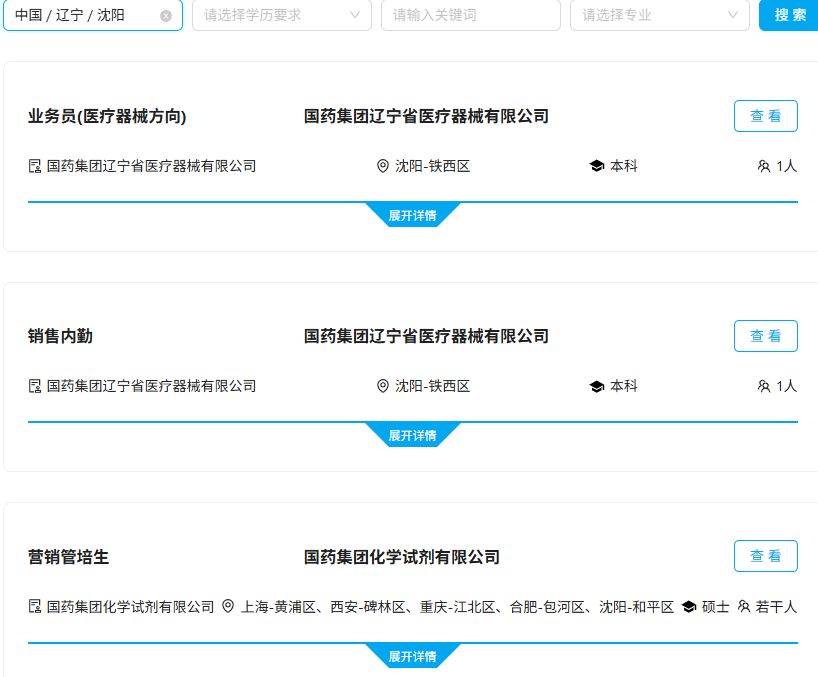Viewport: 818px width, 677px height.
Task: Click graduation cap icon in 销售内勤 card
Action: 597,386
